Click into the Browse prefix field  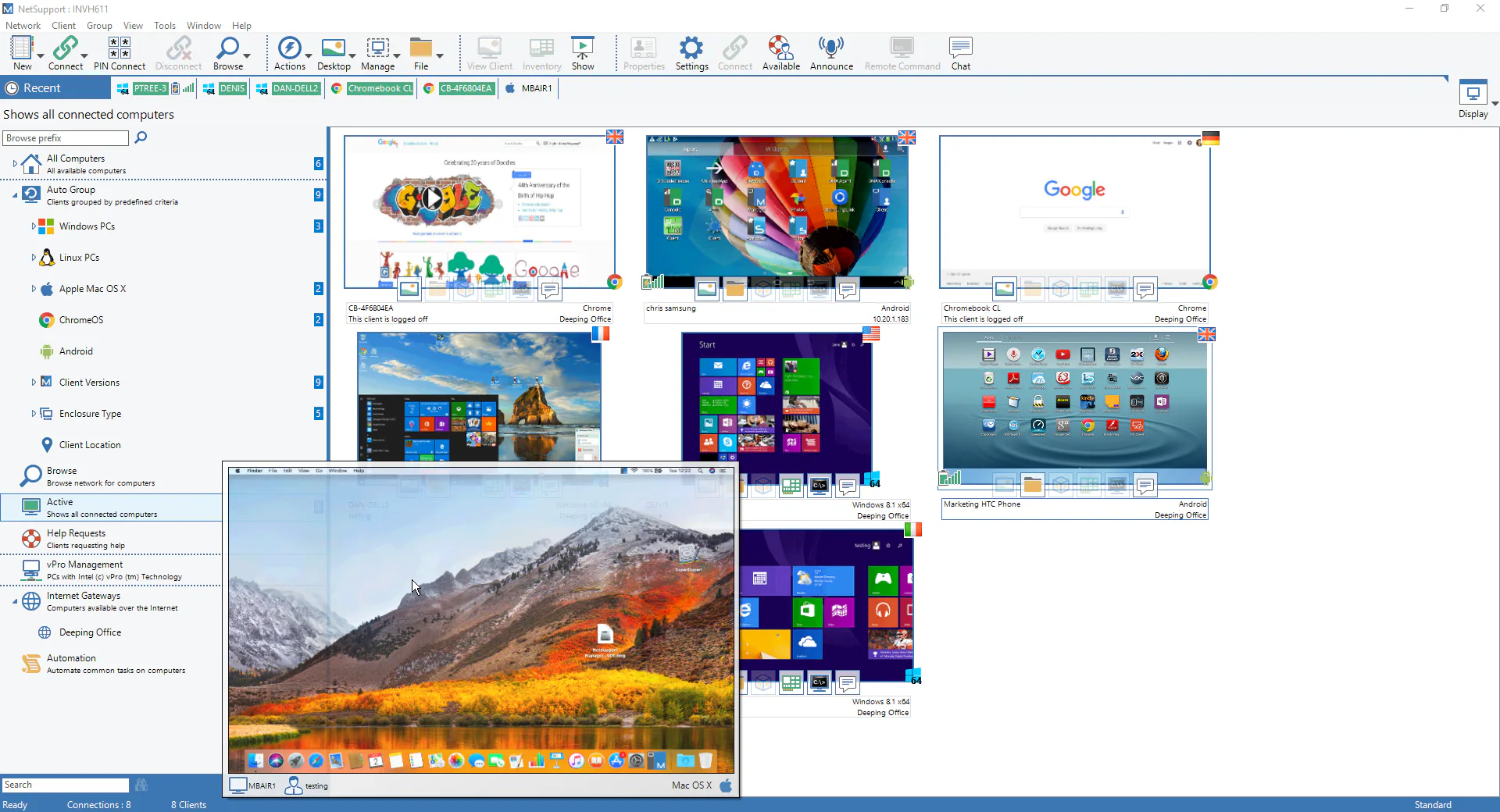[66, 138]
